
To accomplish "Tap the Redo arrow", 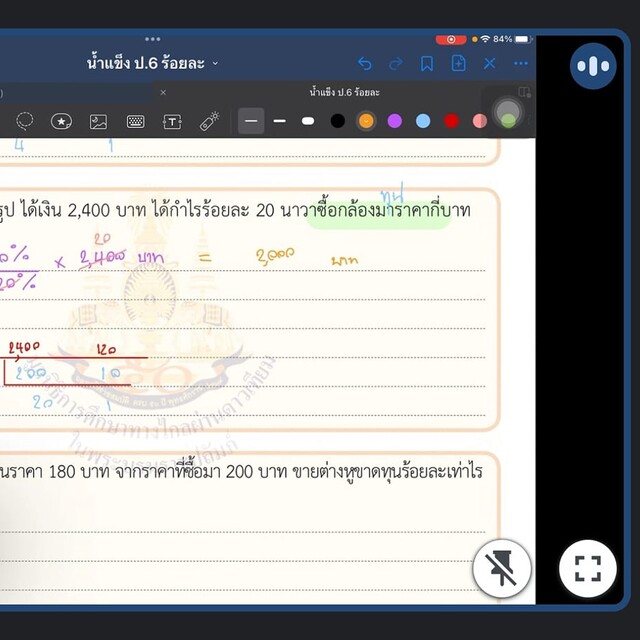I will point(396,64).
